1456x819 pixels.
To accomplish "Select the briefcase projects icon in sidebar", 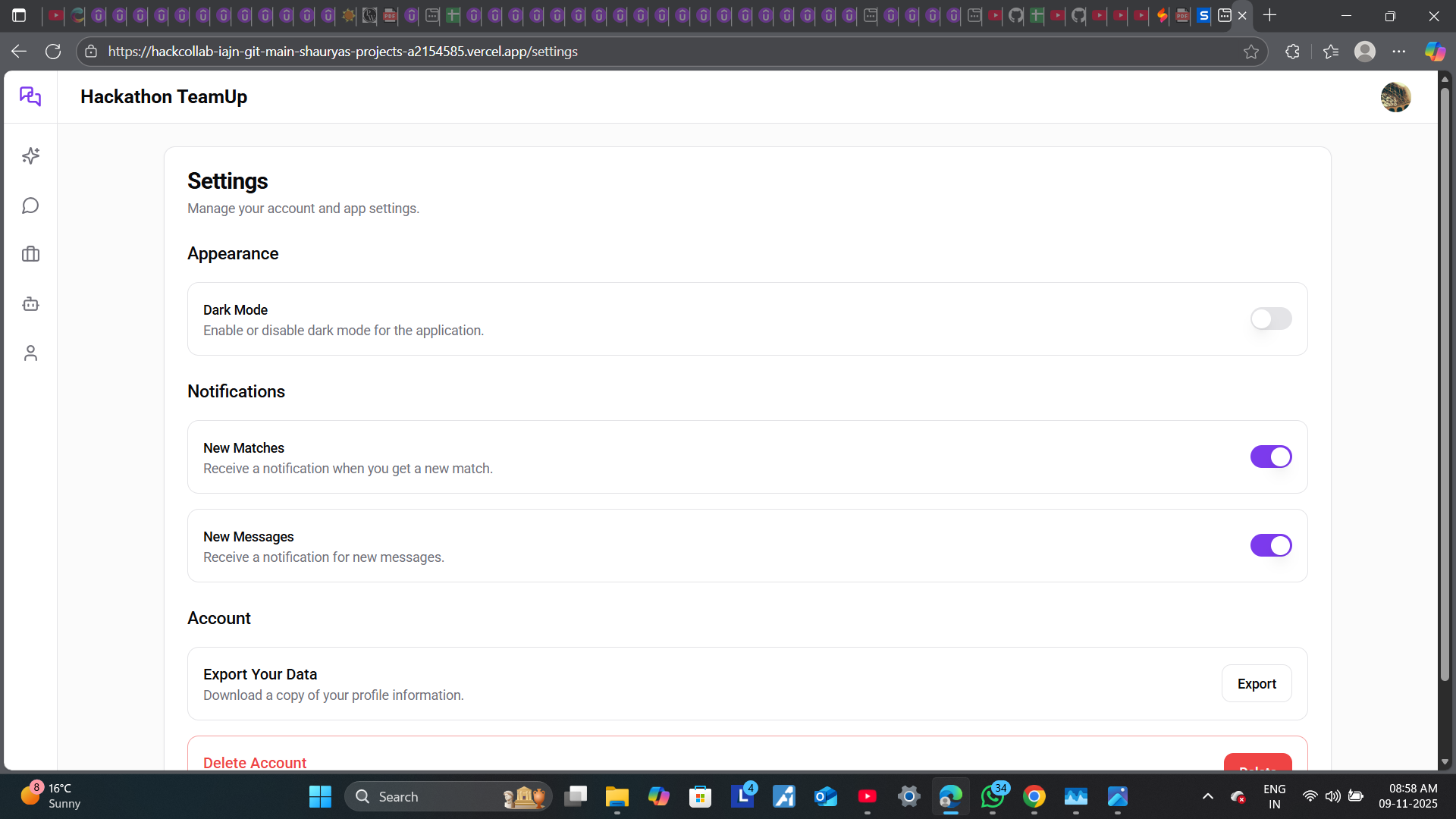I will point(30,254).
